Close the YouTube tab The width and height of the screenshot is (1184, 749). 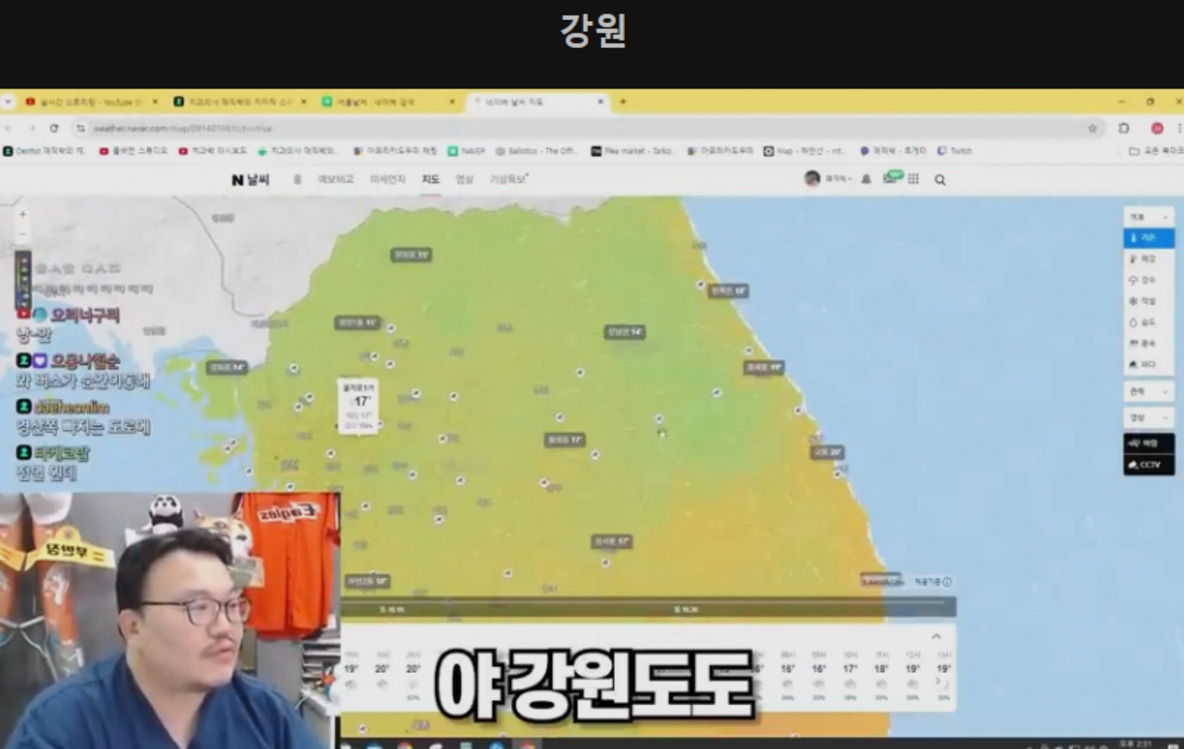[x=155, y=101]
